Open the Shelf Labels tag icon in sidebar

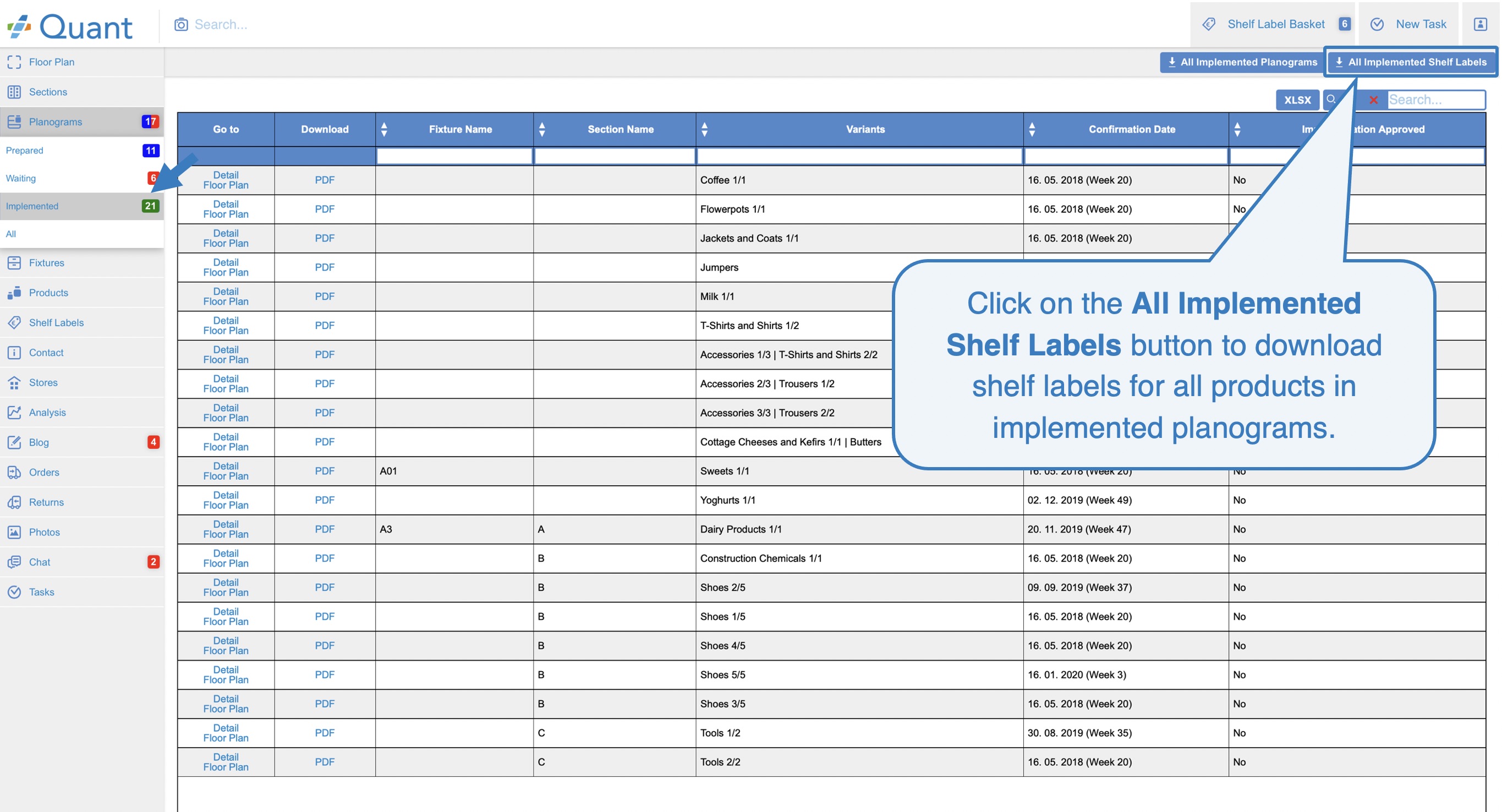click(14, 322)
